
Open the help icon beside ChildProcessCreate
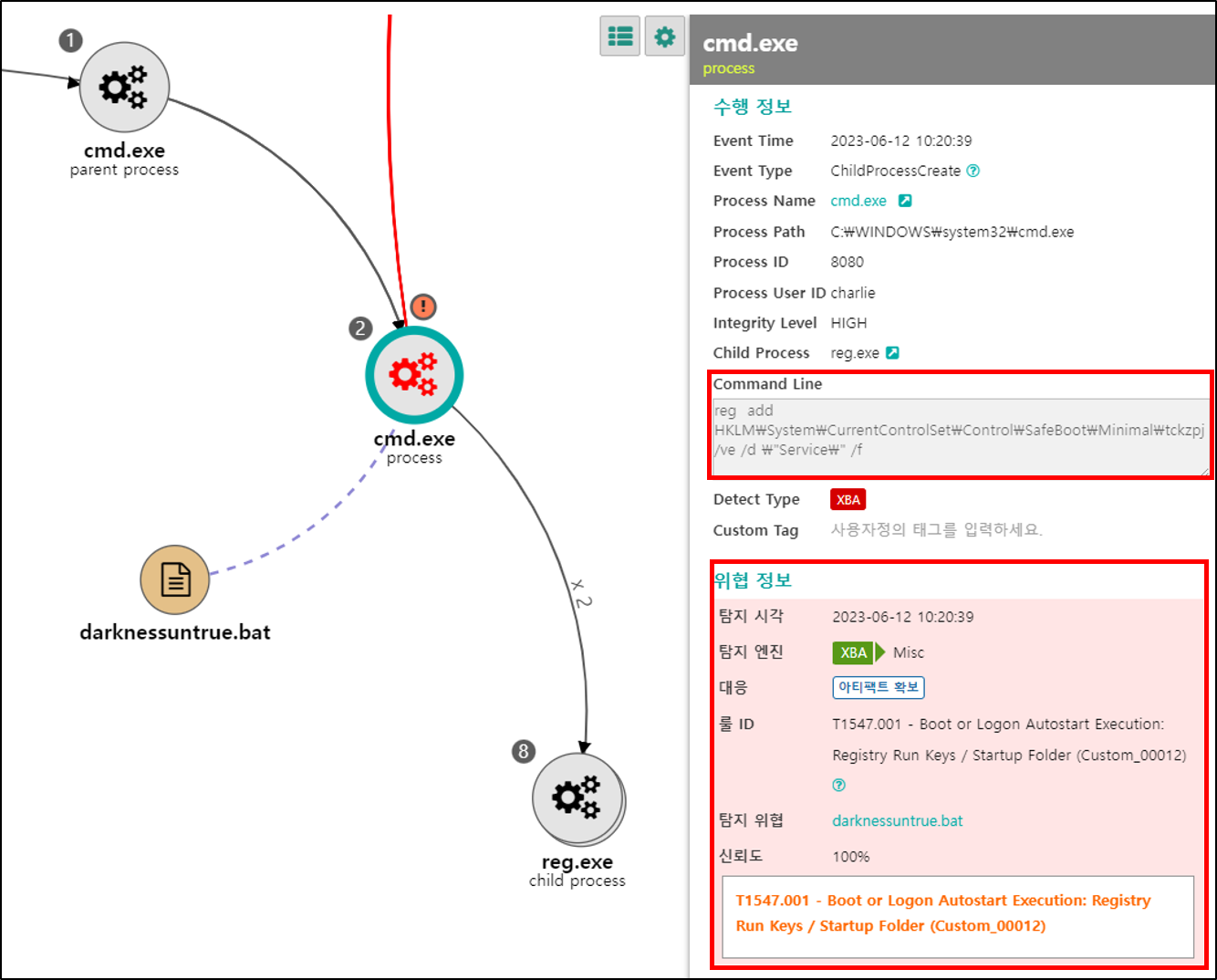[973, 171]
